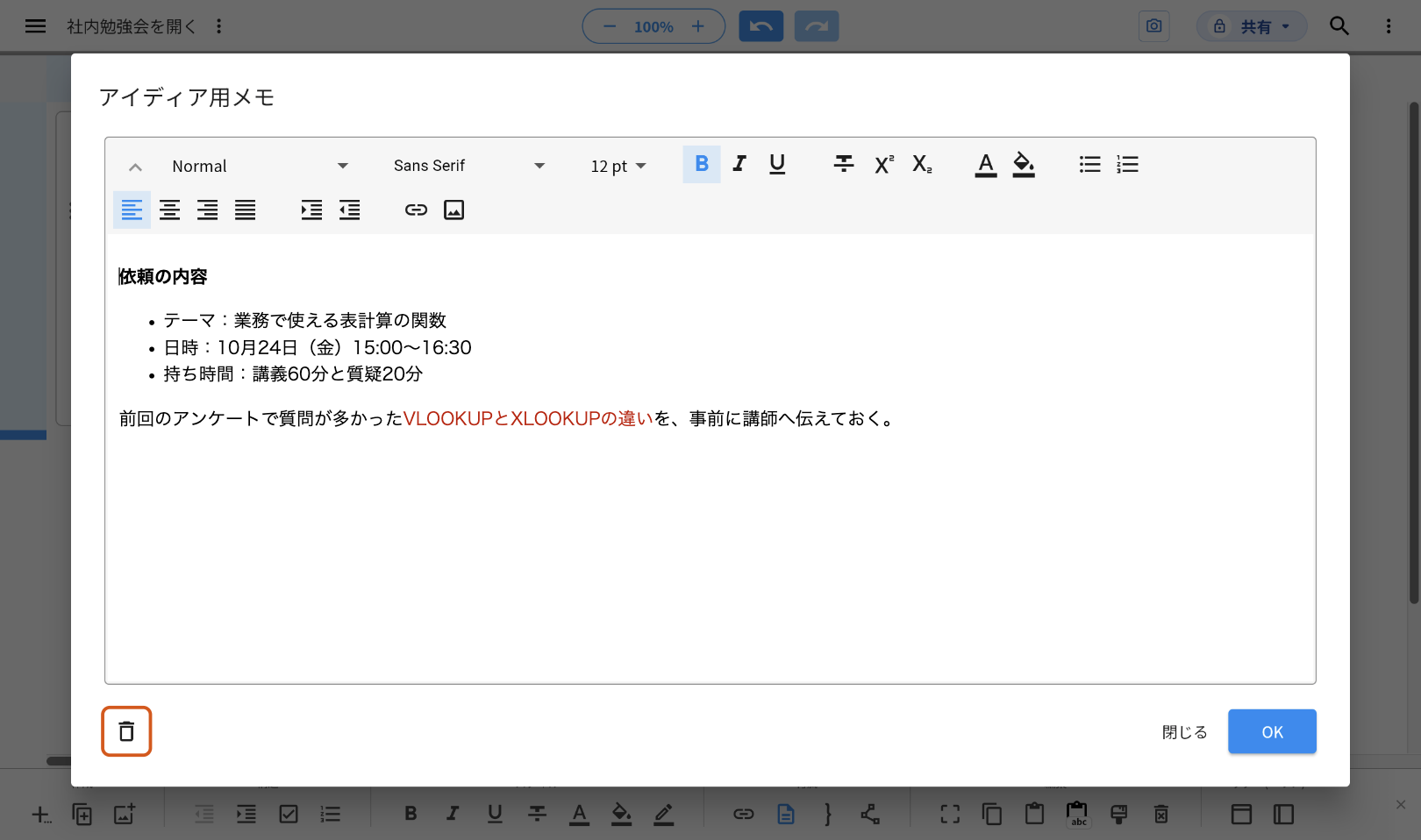Click the connector share icon in bottom toolbar

pos(870,815)
